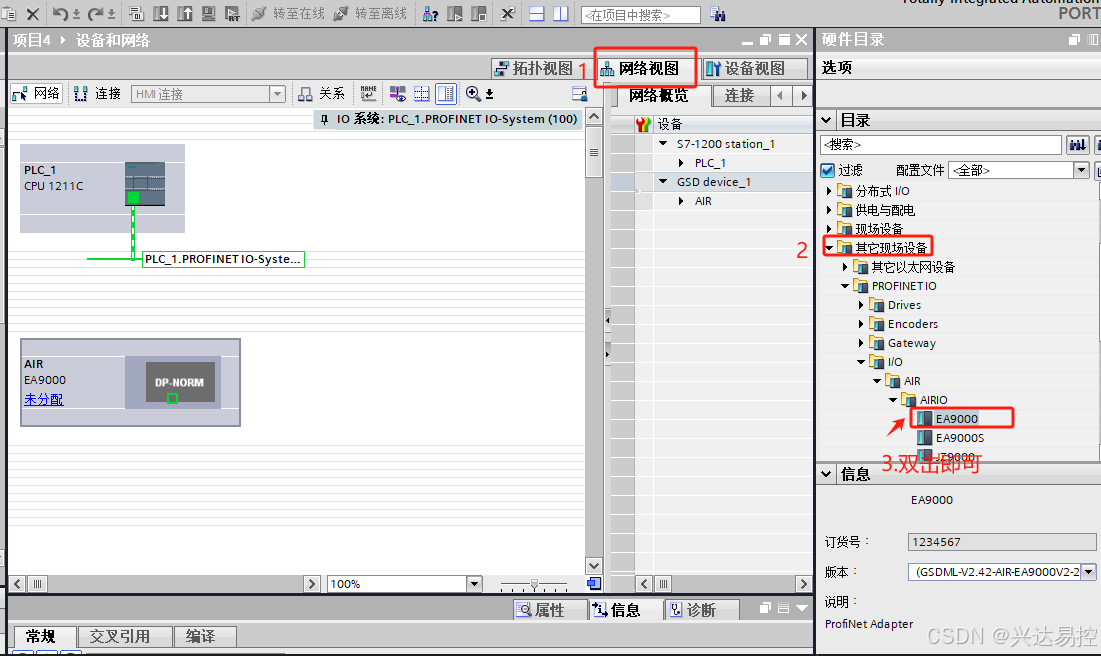Click the 未分配 unassigned link on AIR

coord(44,399)
